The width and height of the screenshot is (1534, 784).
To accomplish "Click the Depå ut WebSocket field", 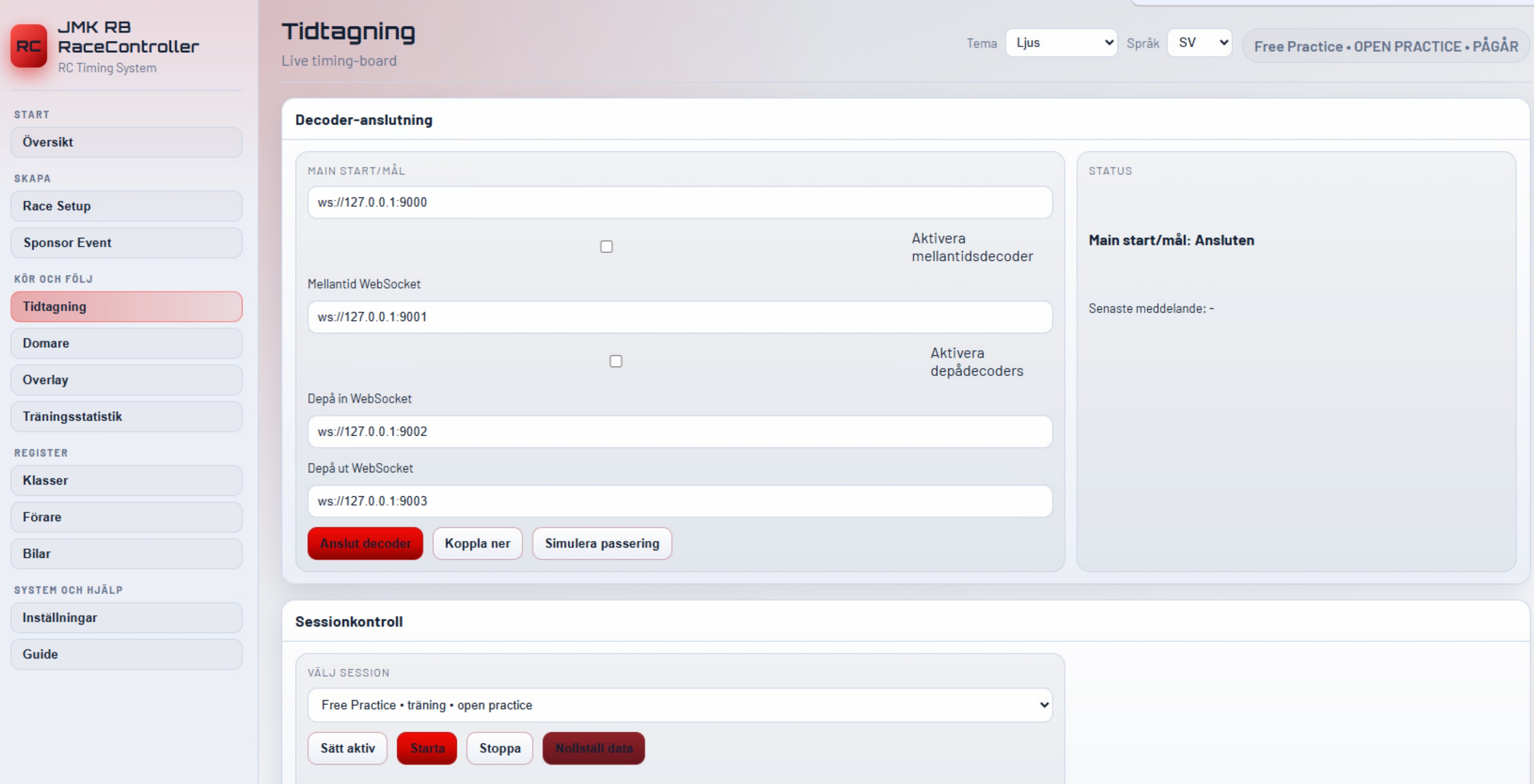I will tap(680, 501).
